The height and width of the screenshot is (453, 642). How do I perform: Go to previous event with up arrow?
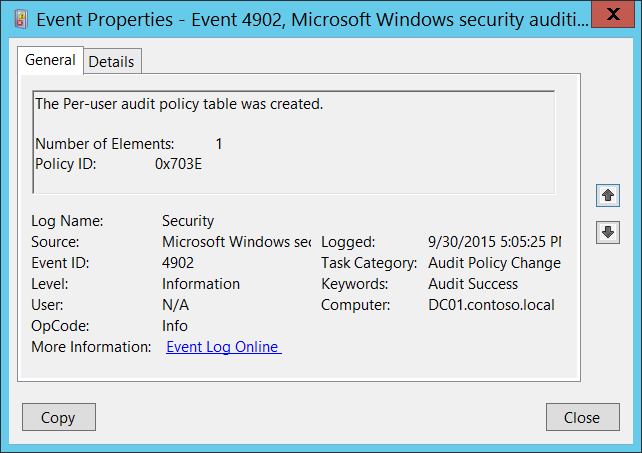(x=607, y=195)
